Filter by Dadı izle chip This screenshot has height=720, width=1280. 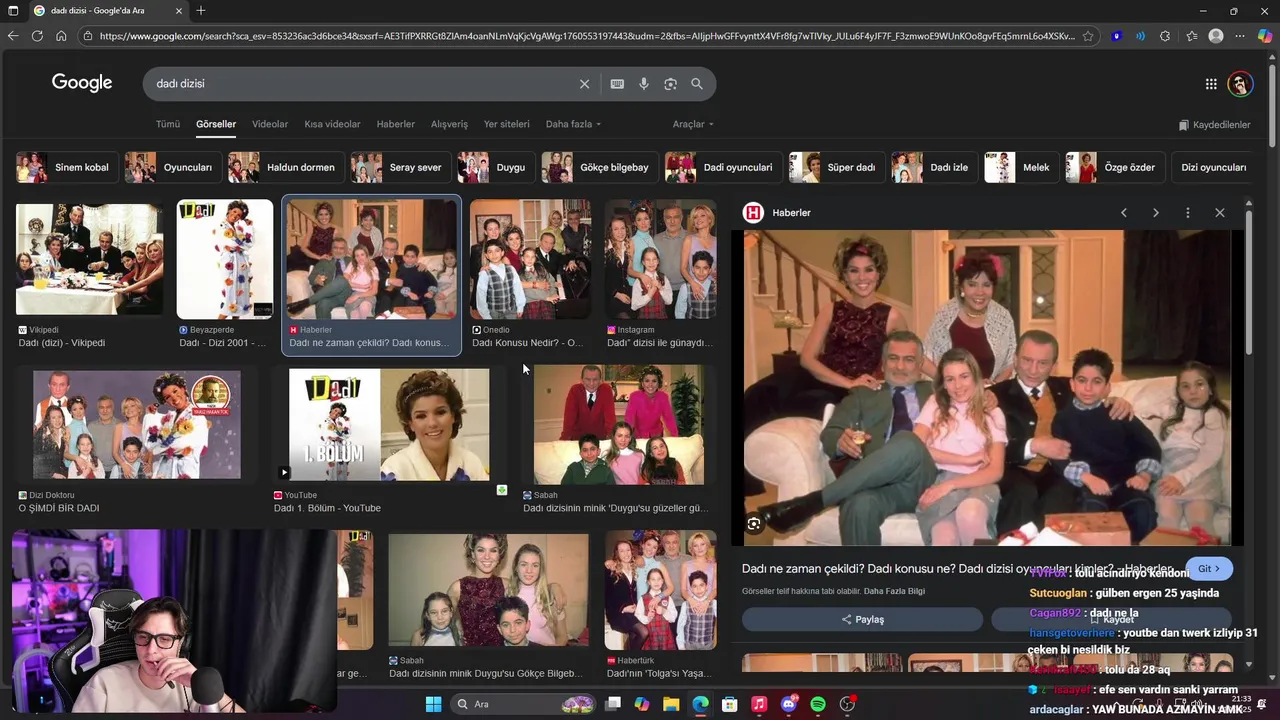(x=936, y=167)
